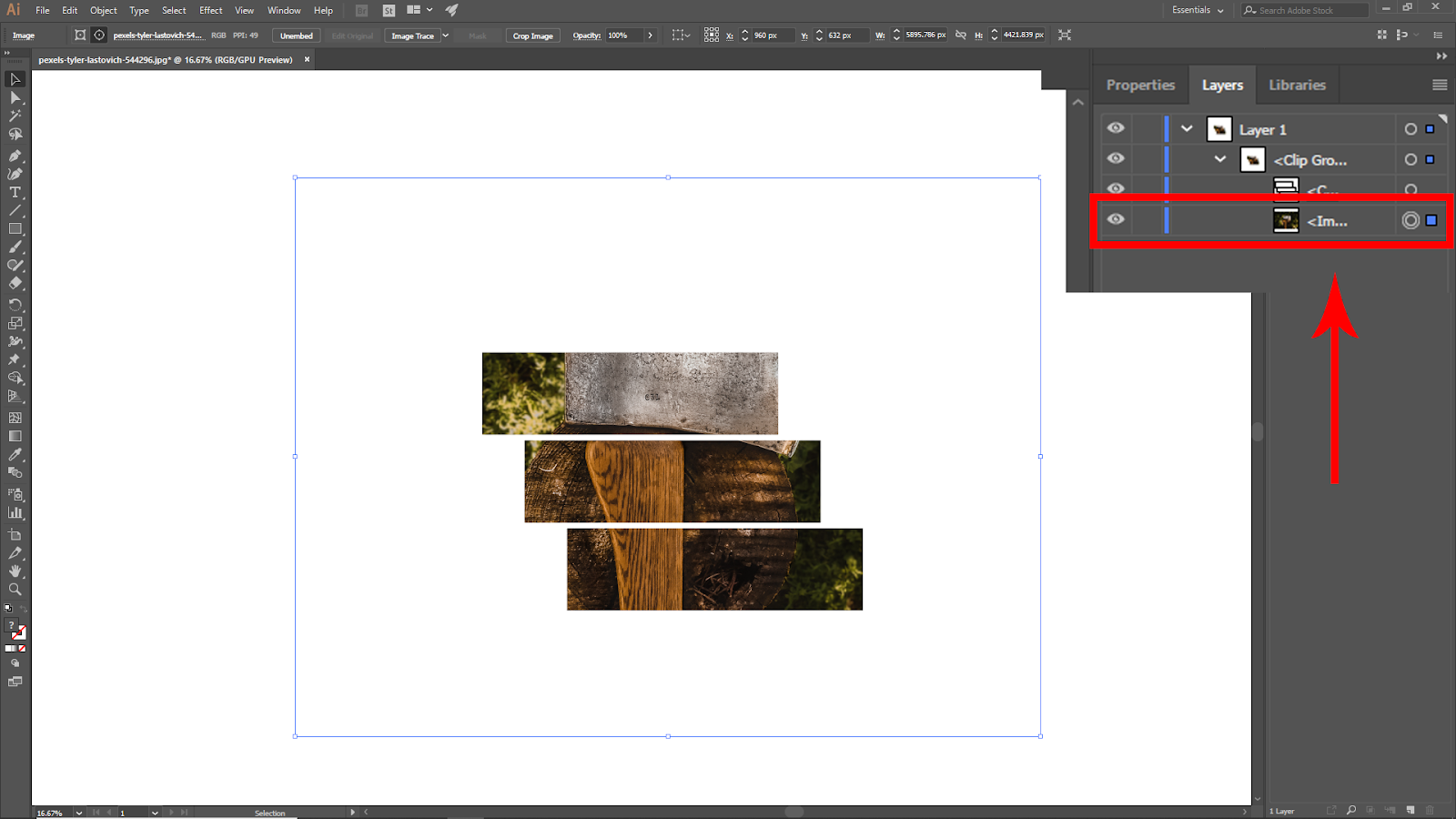
Task: Select the Symbol Sprayer tool
Action: point(15,494)
